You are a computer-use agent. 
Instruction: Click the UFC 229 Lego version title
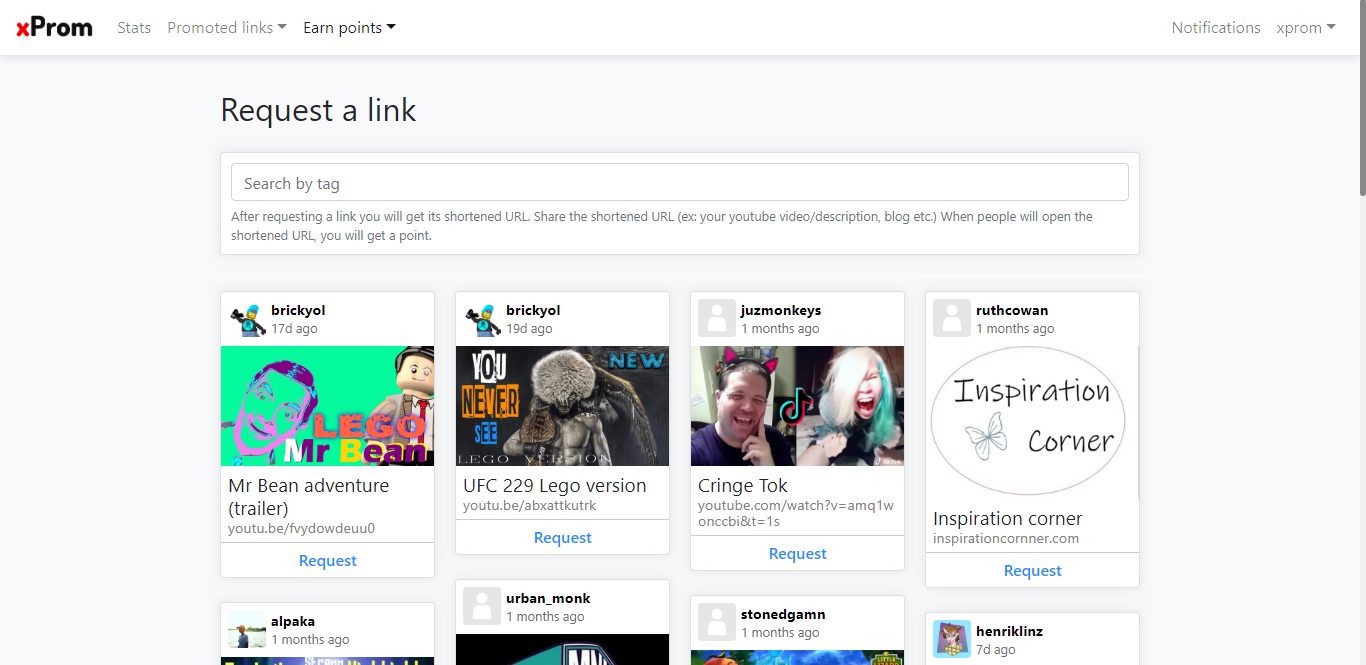(x=555, y=486)
